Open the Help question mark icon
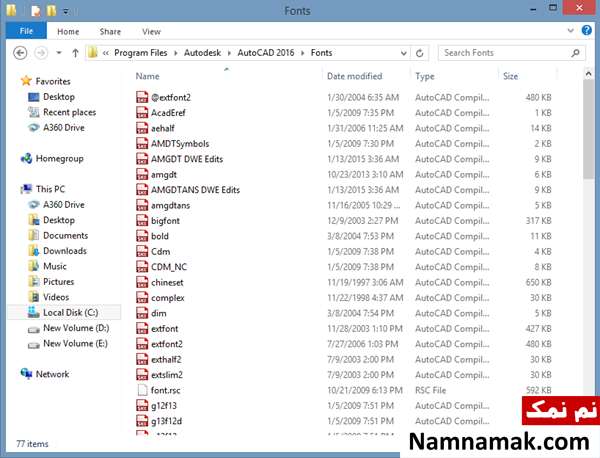This screenshot has height=458, width=600. tap(587, 30)
